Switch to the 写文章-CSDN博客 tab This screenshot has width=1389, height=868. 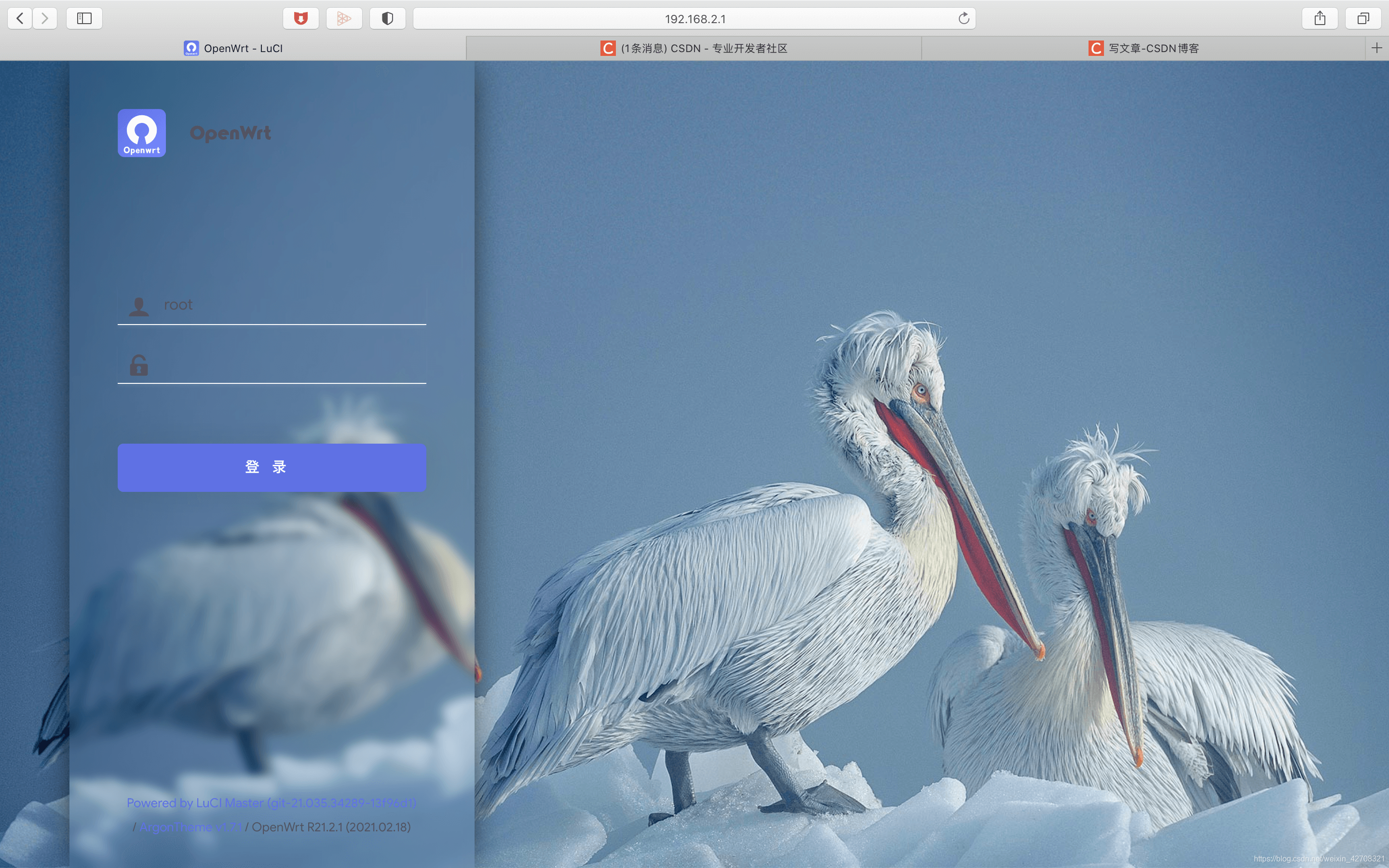point(1144,48)
